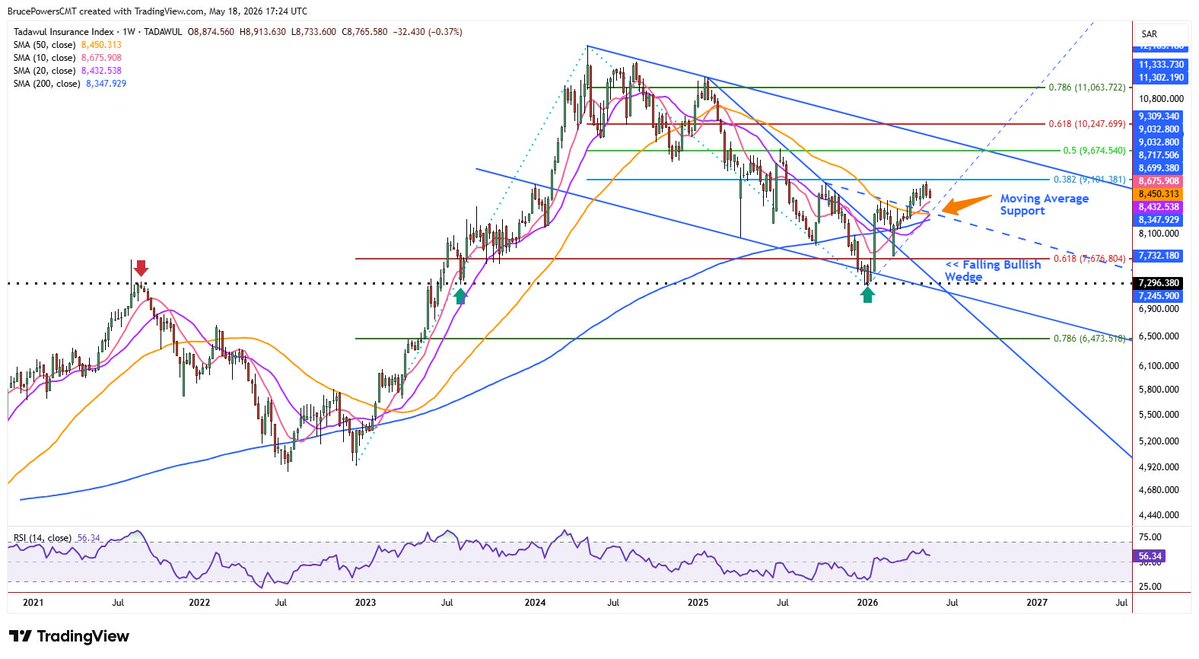Click the 2023 label on the time axis
1199x659 pixels.
click(x=366, y=602)
